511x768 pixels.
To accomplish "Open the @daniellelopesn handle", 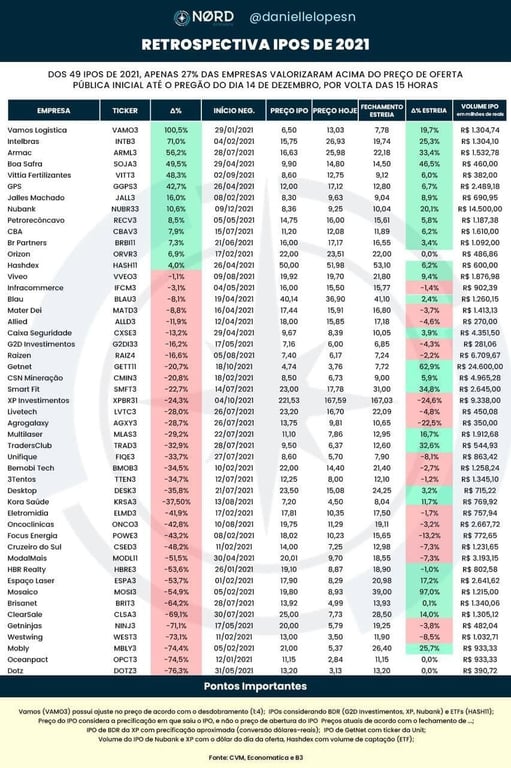I will click(302, 17).
